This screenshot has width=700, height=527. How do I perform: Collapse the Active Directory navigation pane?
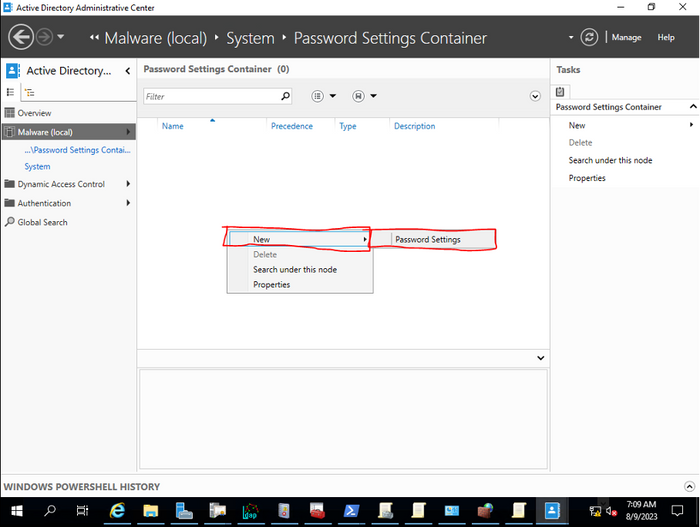pyautogui.click(x=128, y=71)
